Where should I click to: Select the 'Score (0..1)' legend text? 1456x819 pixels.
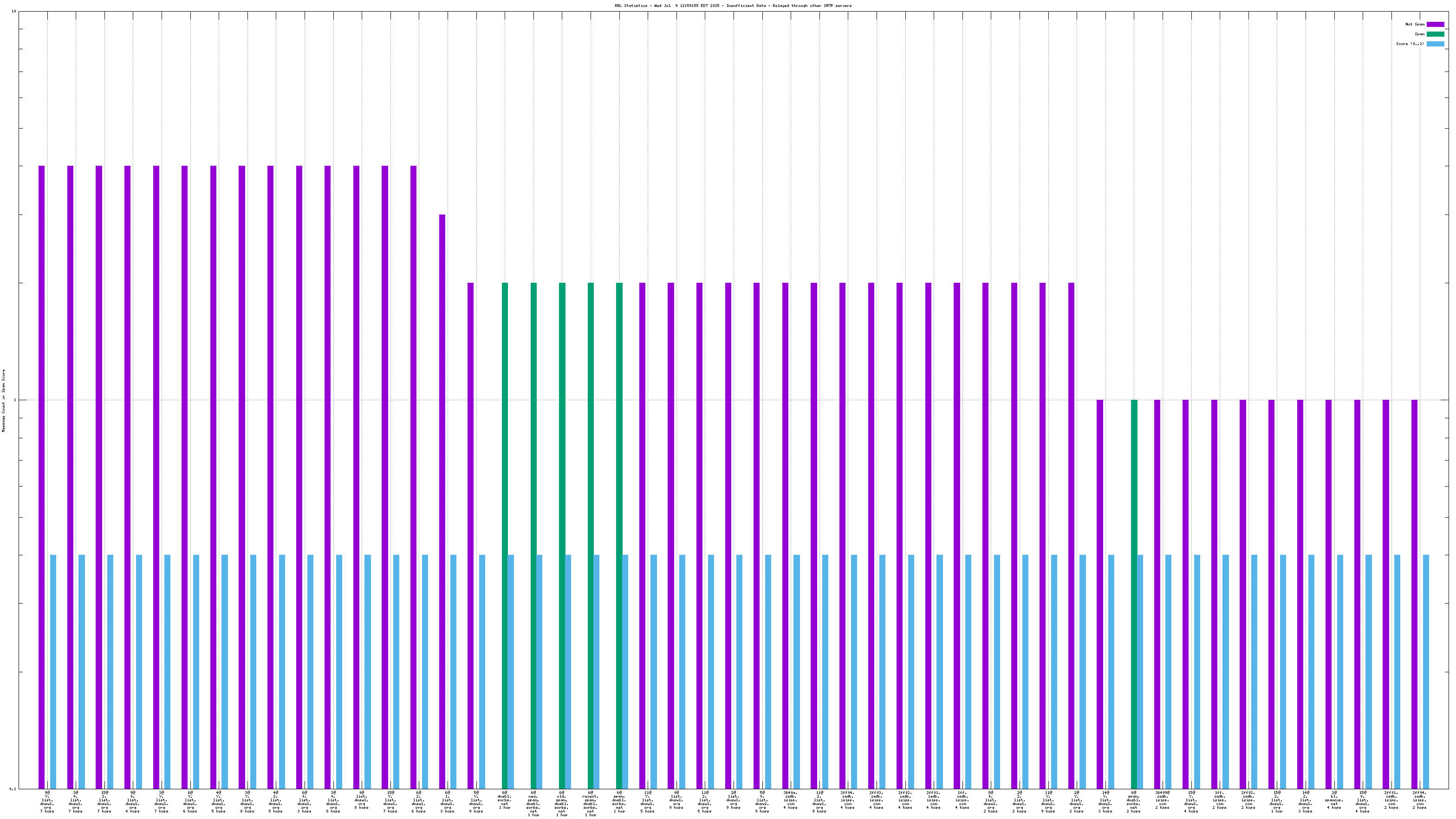click(1410, 44)
